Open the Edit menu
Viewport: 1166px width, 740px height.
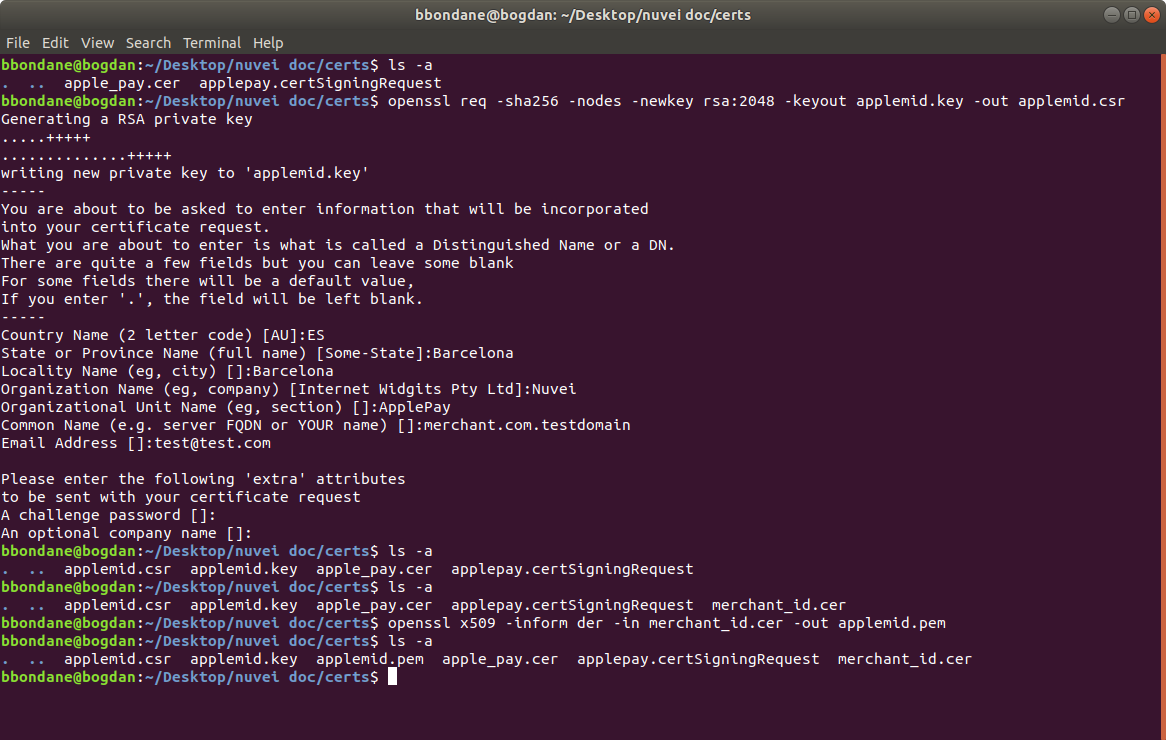(x=55, y=43)
